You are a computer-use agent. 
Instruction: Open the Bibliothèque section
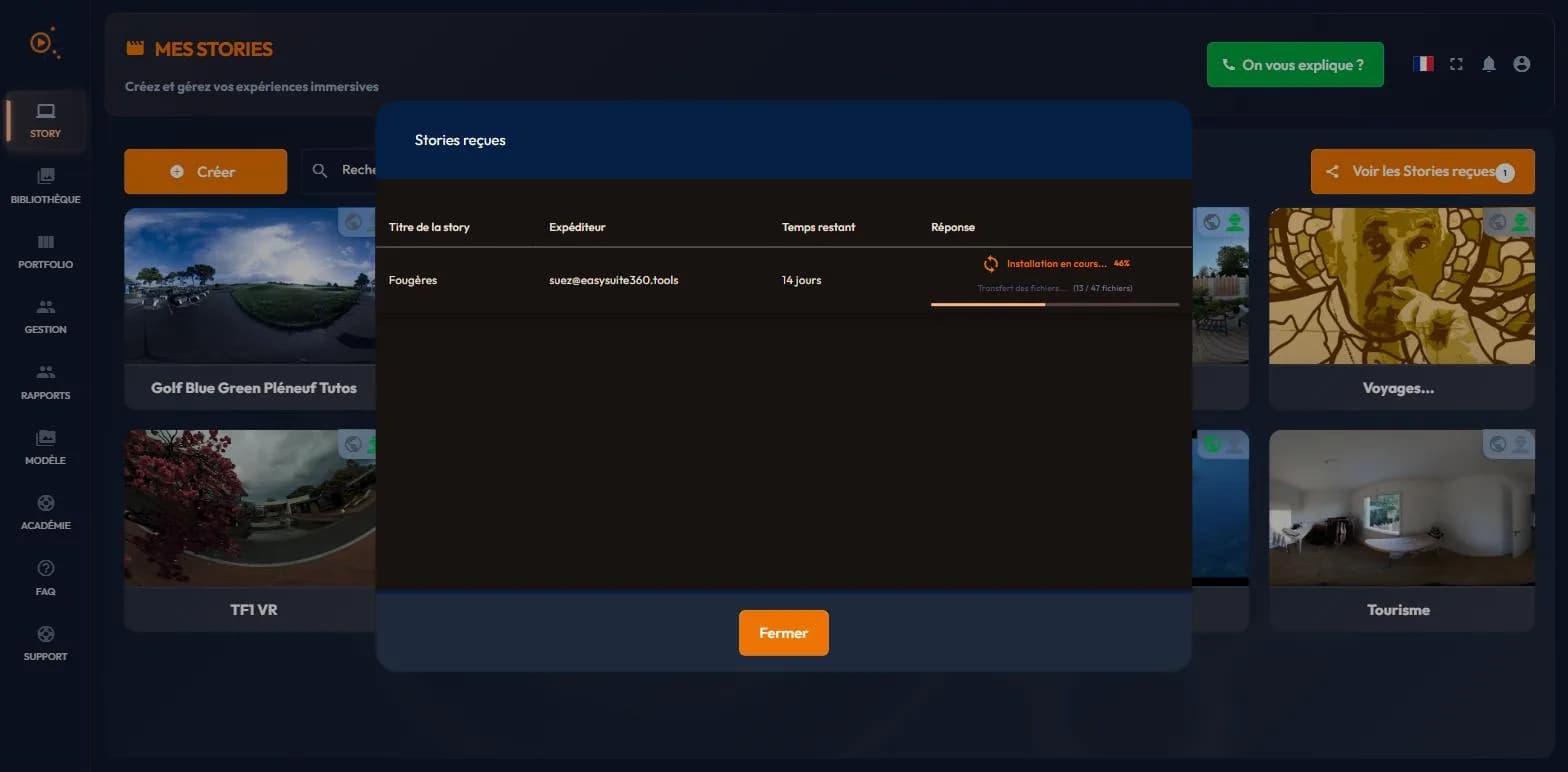[45, 186]
